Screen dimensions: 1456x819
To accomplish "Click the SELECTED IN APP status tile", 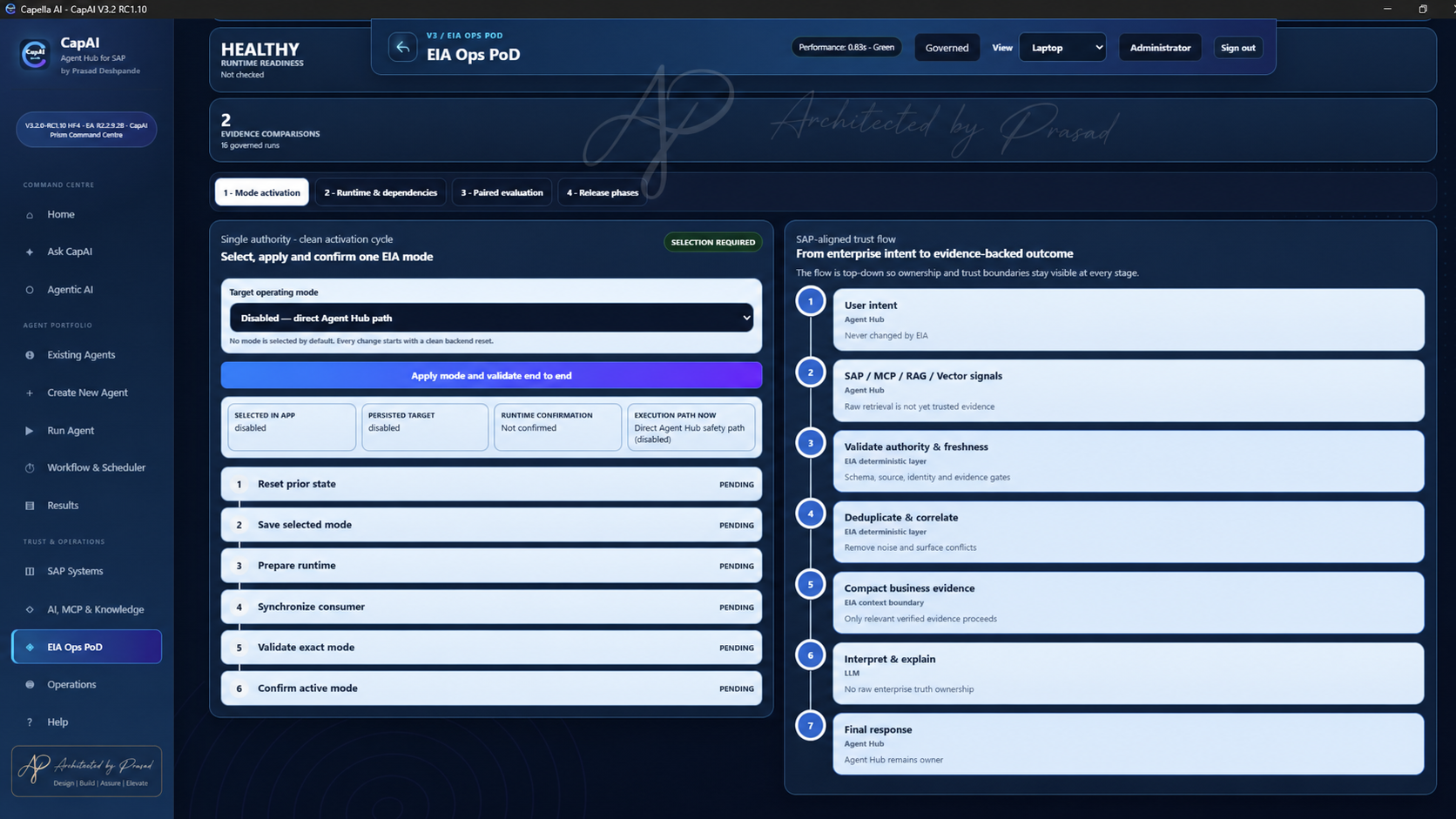I will [x=292, y=426].
